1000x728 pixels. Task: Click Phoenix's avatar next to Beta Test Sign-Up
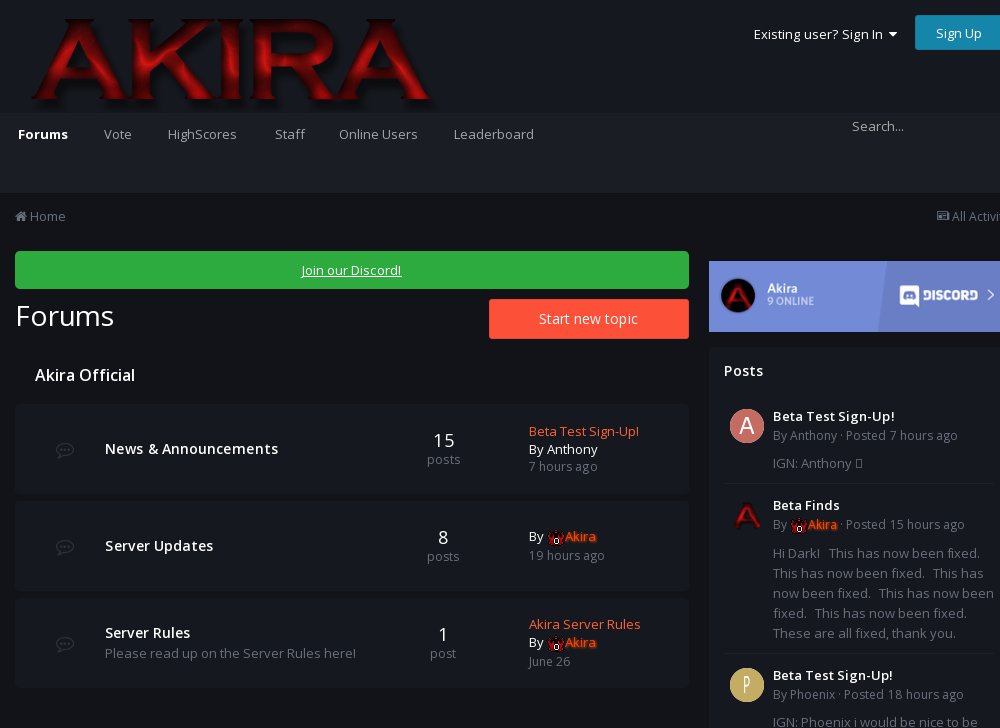(x=747, y=684)
